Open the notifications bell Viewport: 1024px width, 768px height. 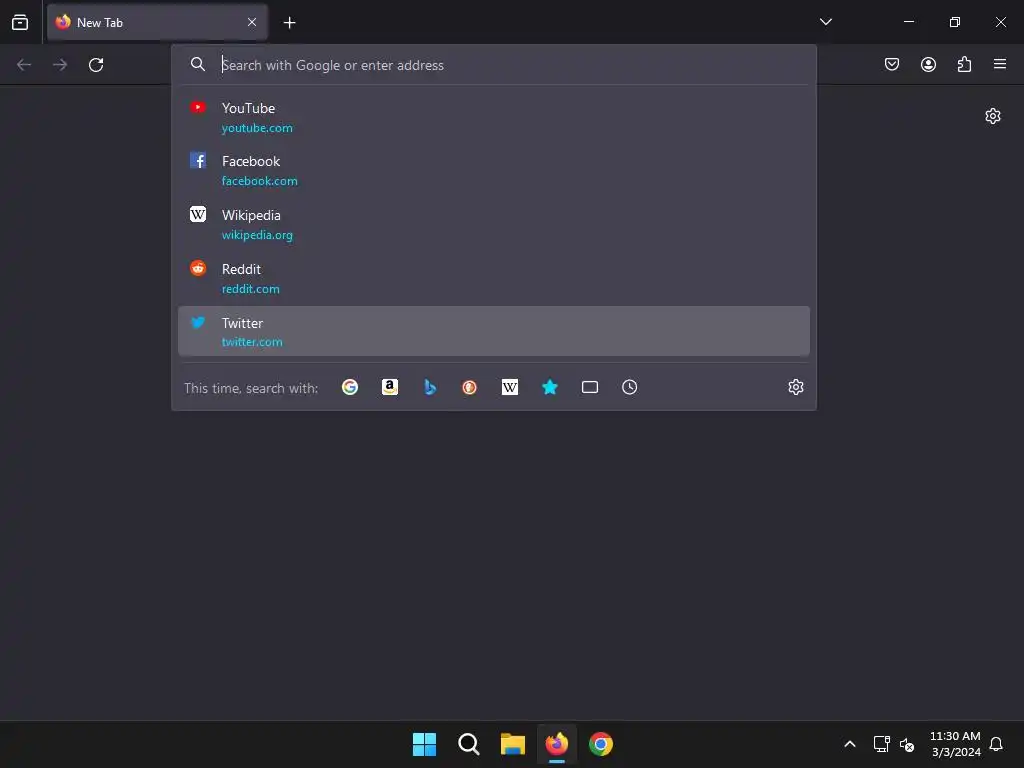point(997,744)
